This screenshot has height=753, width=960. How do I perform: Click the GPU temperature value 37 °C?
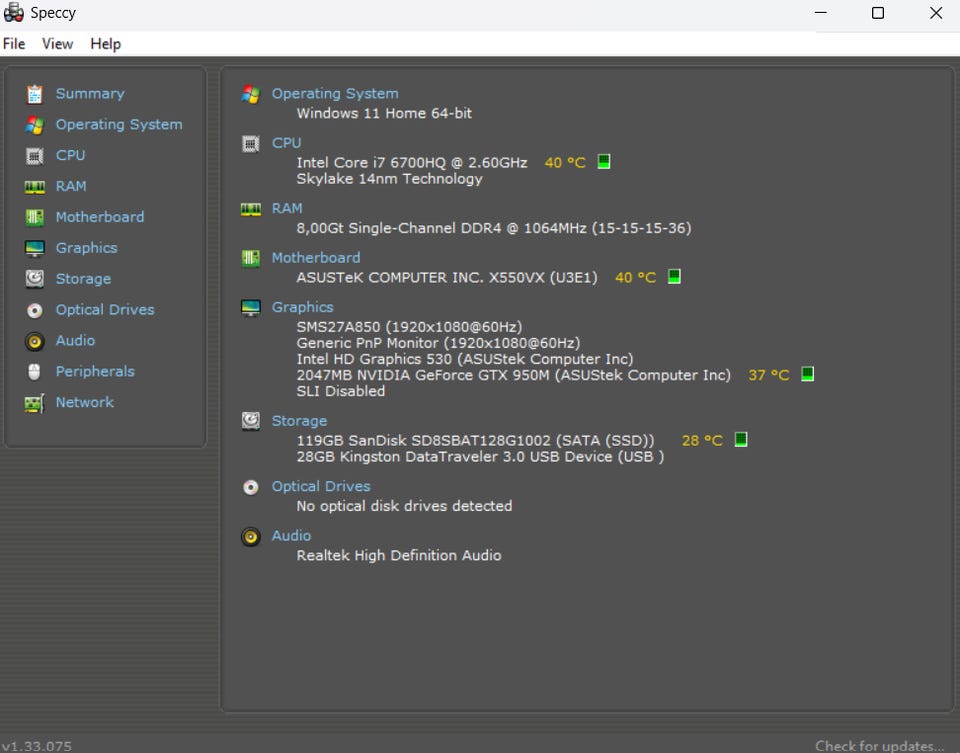click(x=769, y=375)
